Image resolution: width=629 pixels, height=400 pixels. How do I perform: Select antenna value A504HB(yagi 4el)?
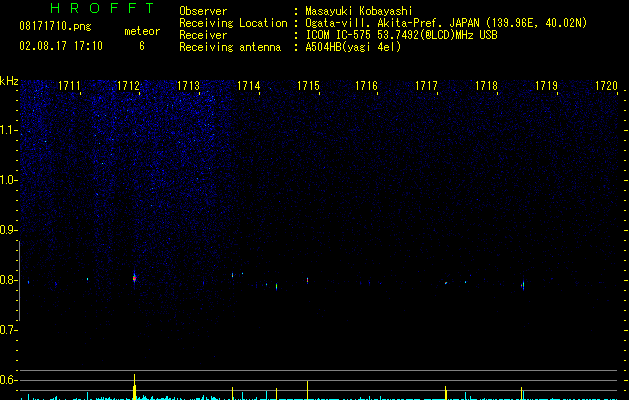[353, 47]
